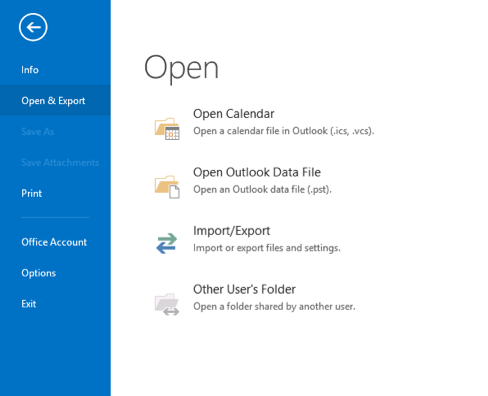Click the Other User's Folder icon
Image resolution: width=488 pixels, height=396 pixels.
pyautogui.click(x=167, y=304)
